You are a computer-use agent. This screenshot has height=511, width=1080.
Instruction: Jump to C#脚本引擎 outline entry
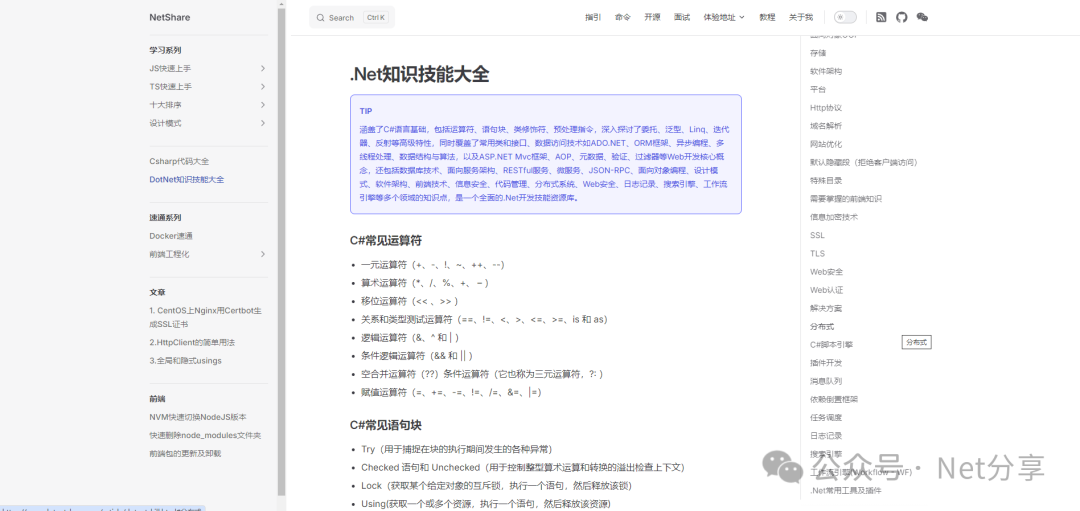831,344
